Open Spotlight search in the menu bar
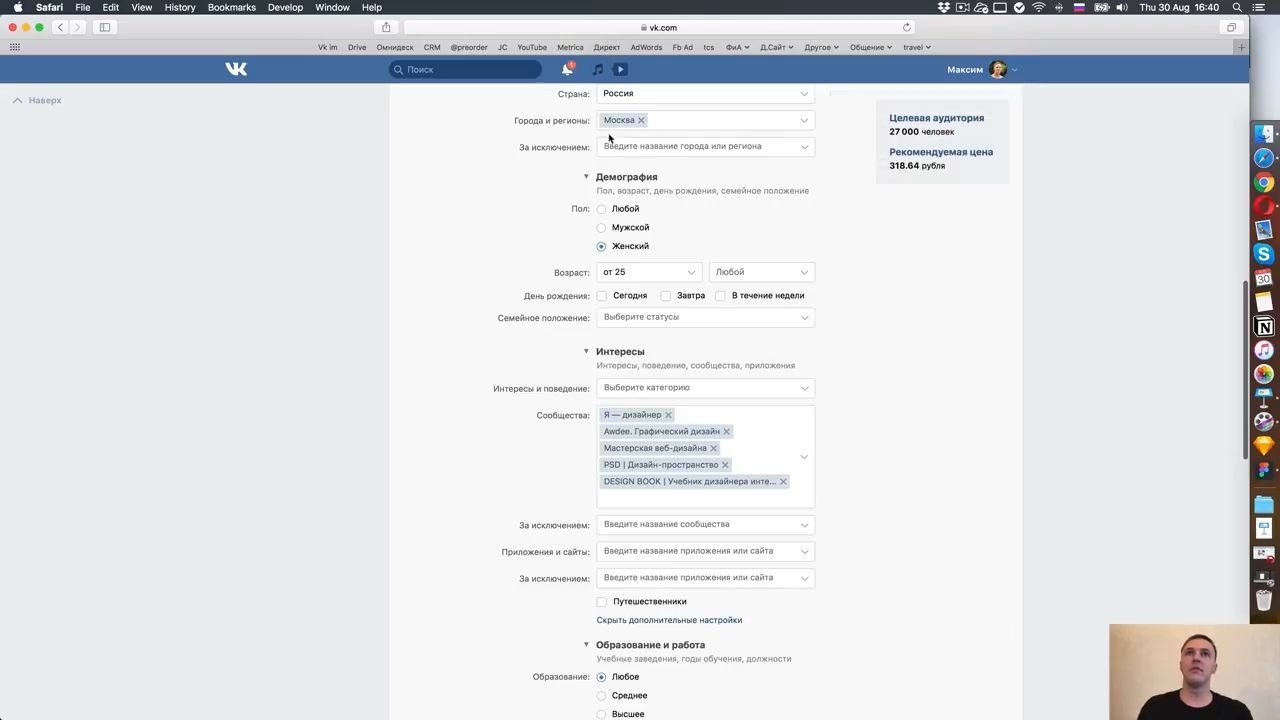 1236,7
